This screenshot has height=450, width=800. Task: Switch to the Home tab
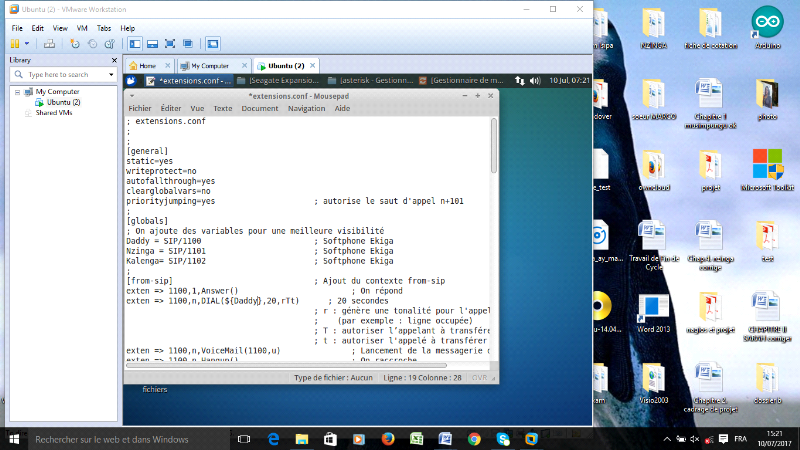pyautogui.click(x=147, y=65)
